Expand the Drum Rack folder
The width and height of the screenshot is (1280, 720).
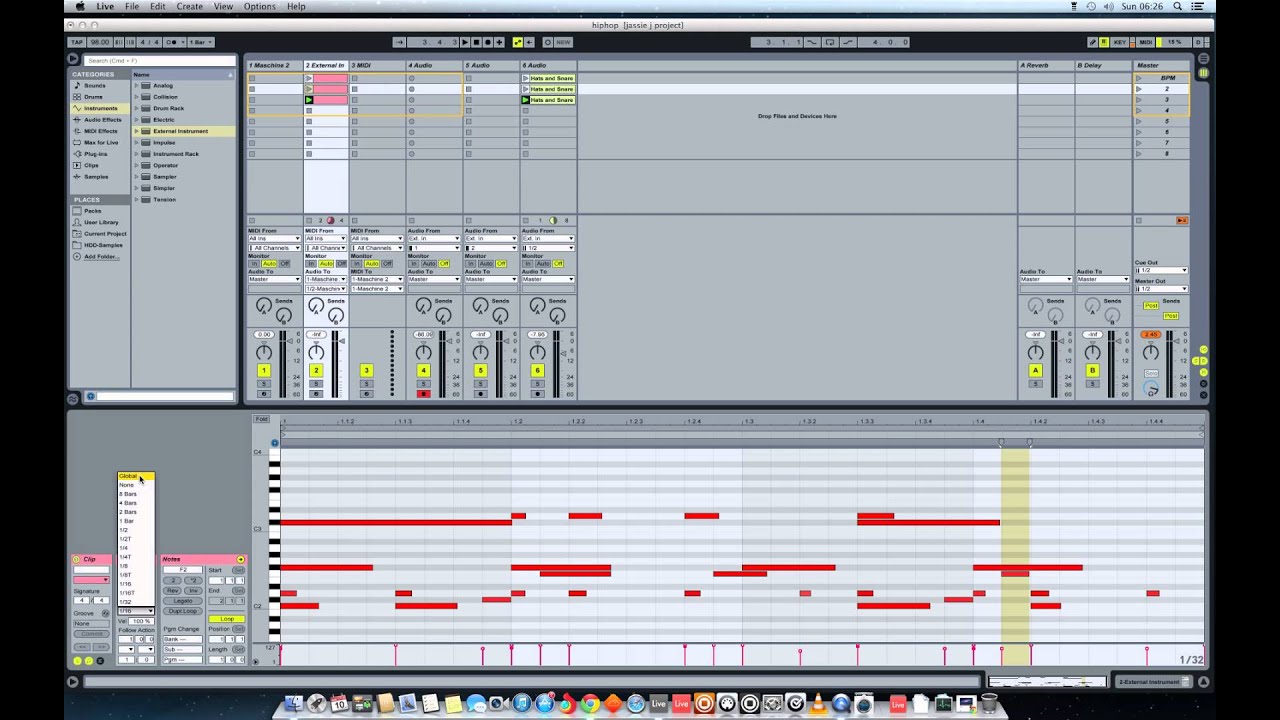click(137, 108)
